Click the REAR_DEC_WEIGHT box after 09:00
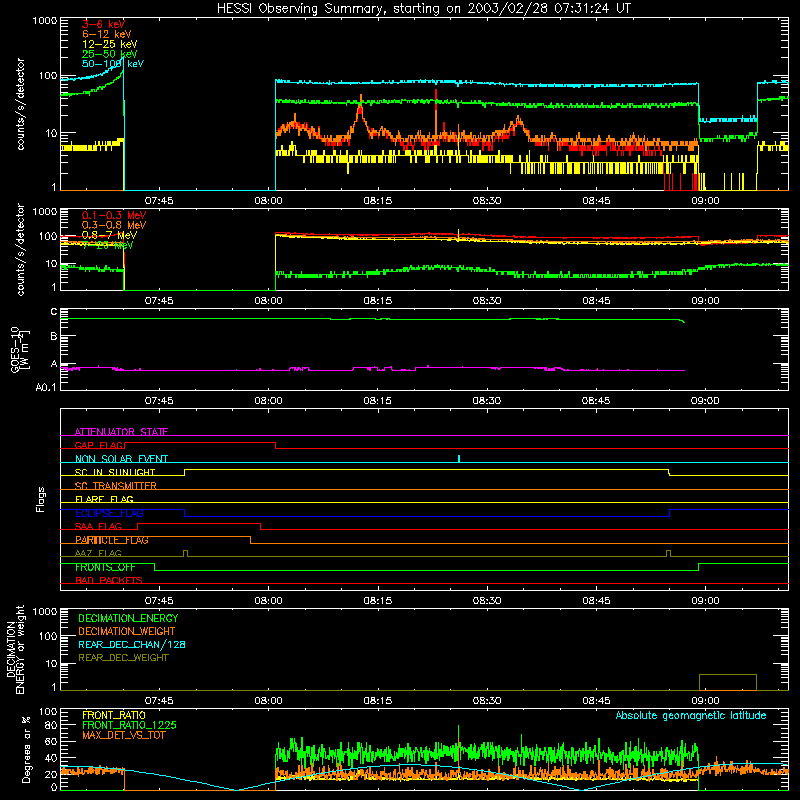 coord(728,682)
